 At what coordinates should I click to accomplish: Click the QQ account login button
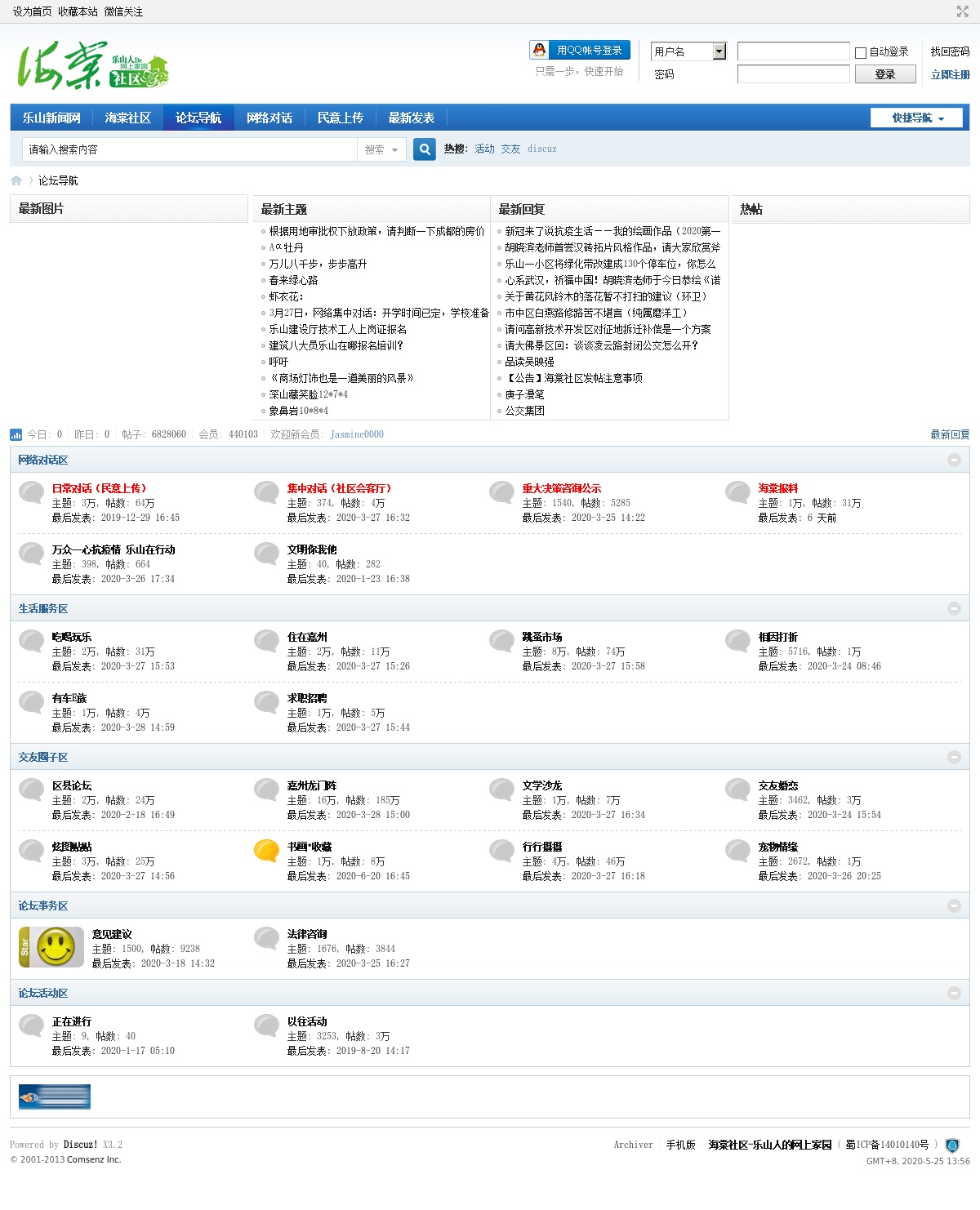pos(580,50)
